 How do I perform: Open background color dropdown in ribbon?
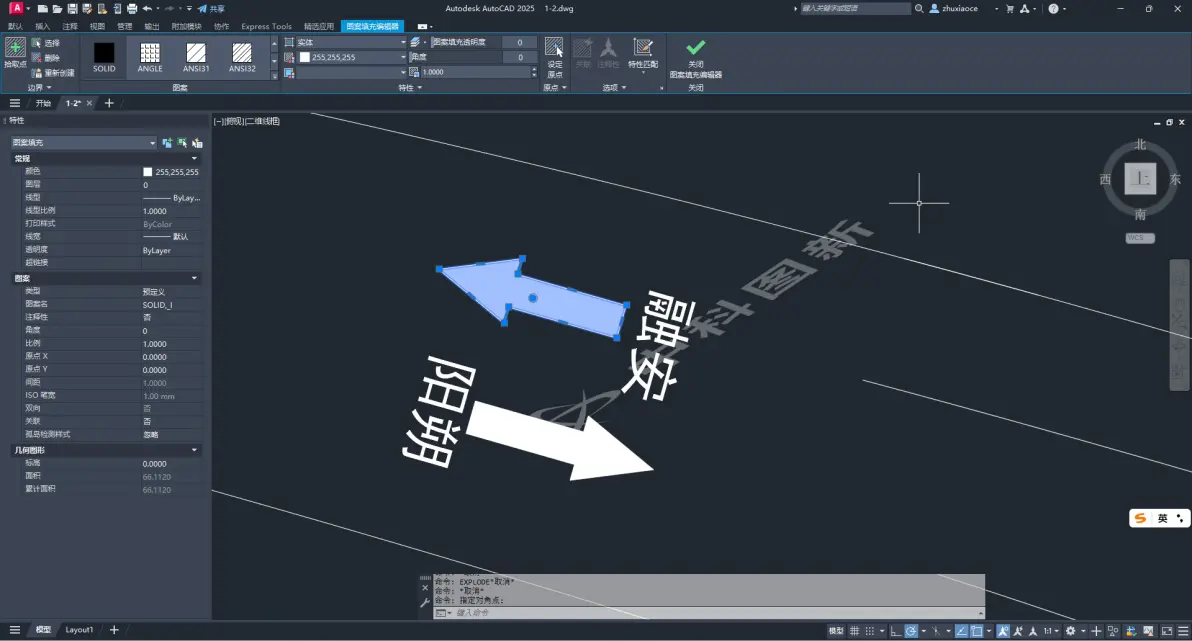point(352,72)
